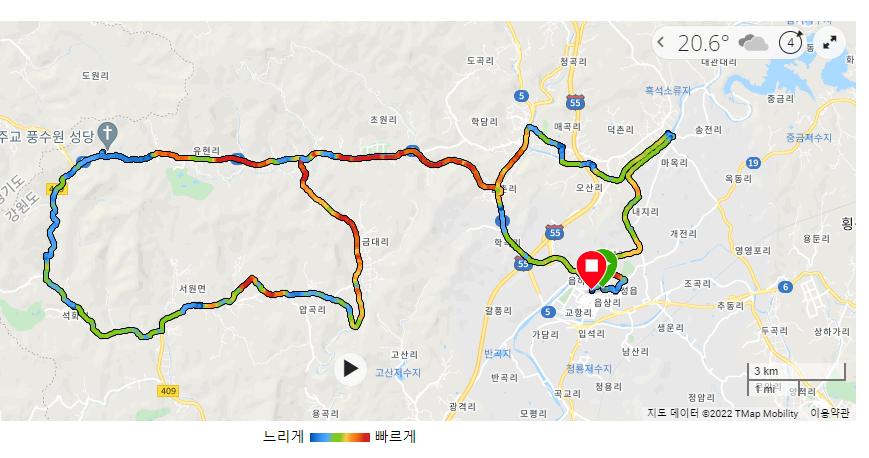Click the wind speed indicator showing 4
Screen dimensions: 869x458
click(x=790, y=42)
